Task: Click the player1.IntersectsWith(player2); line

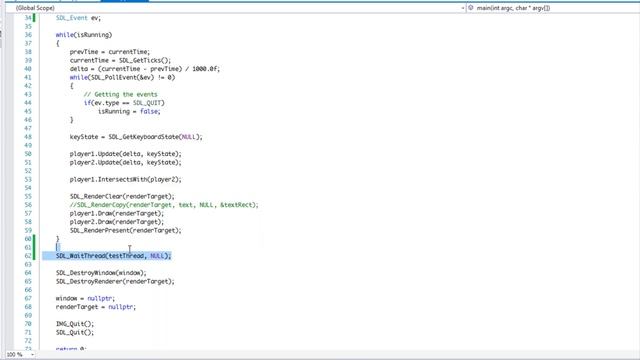Action: 125,180
